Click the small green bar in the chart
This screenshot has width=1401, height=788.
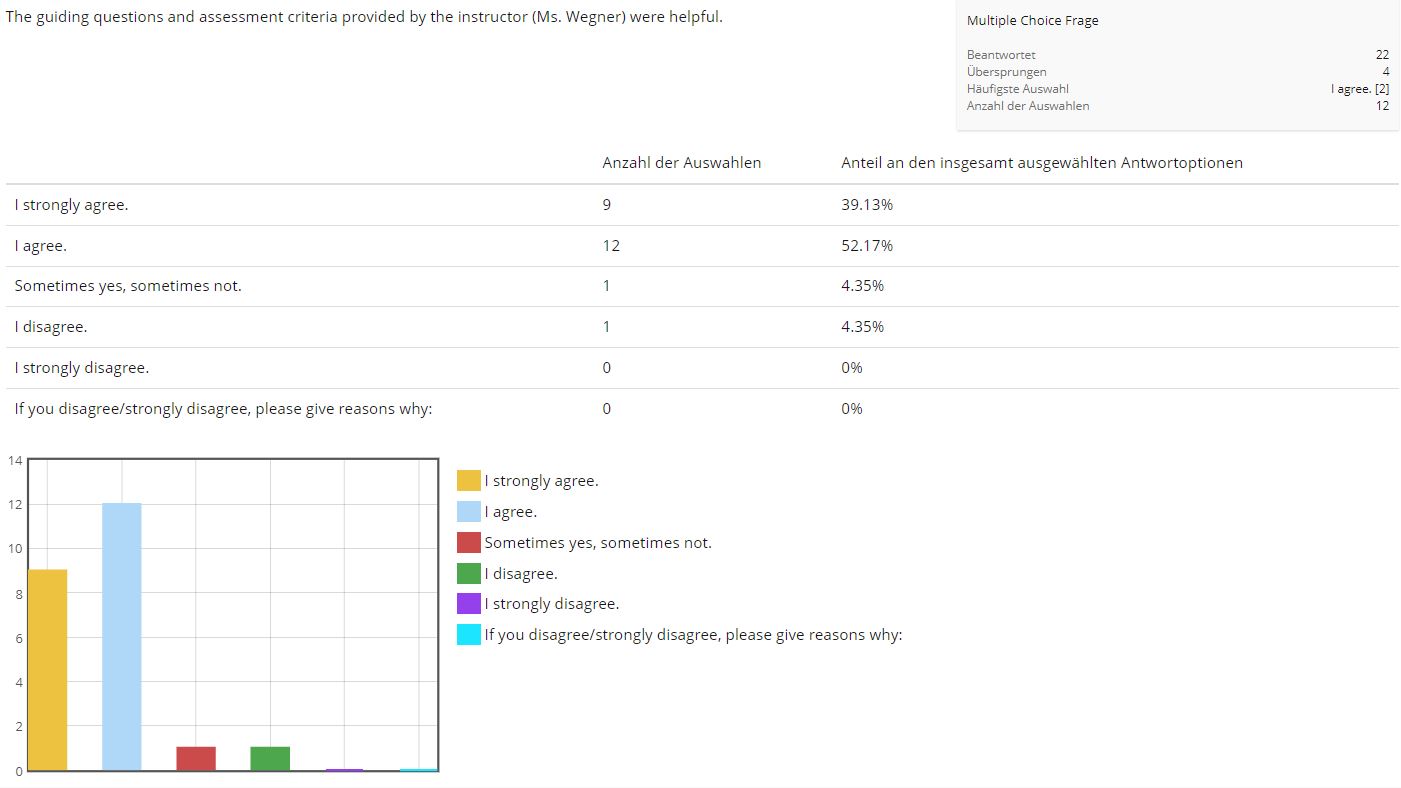pyautogui.click(x=270, y=758)
